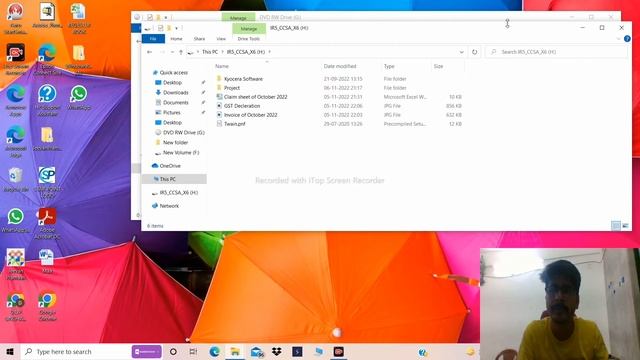
Task: Refresh the current folder view
Action: [x=474, y=52]
